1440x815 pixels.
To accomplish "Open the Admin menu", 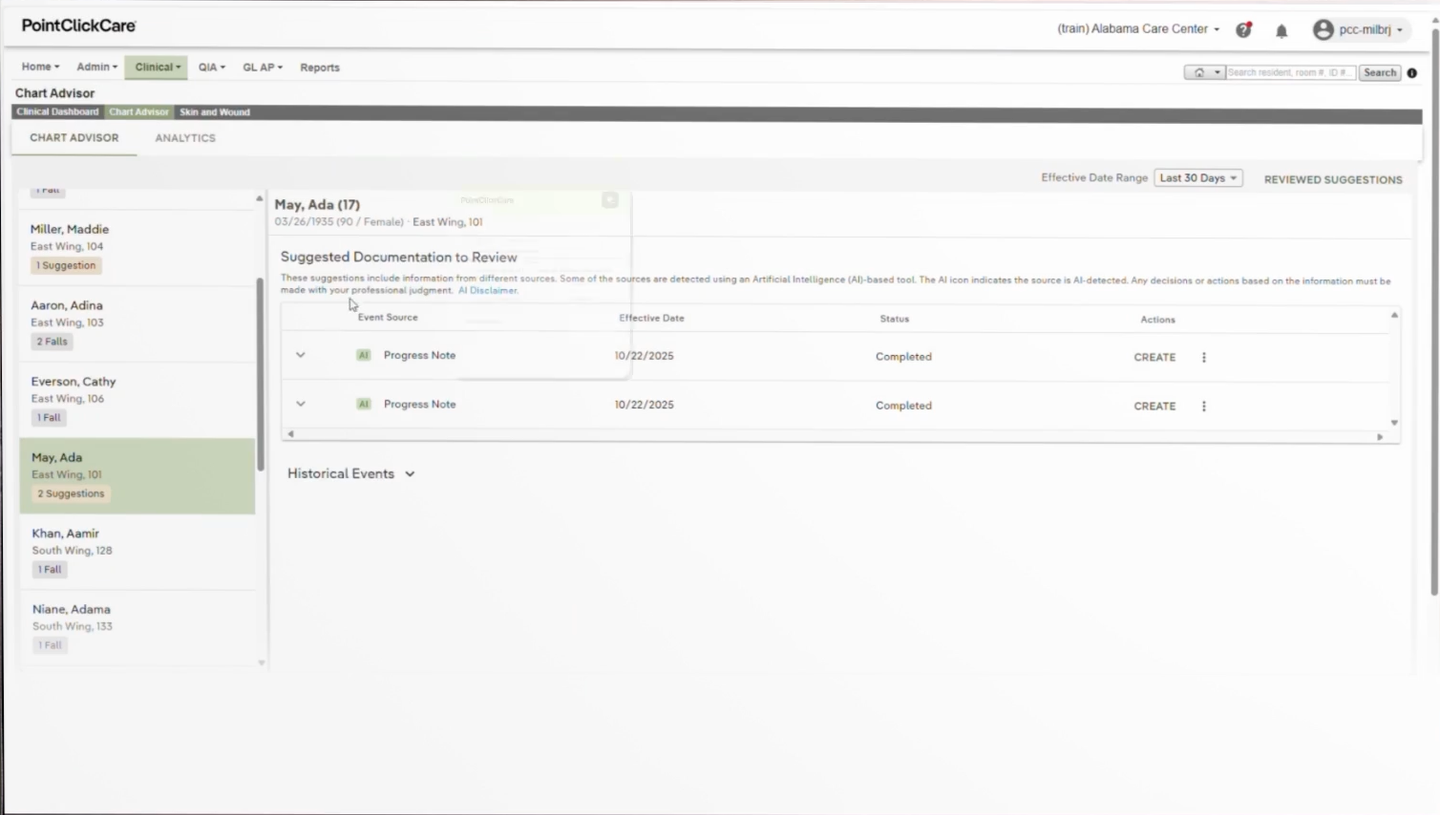I will point(97,67).
